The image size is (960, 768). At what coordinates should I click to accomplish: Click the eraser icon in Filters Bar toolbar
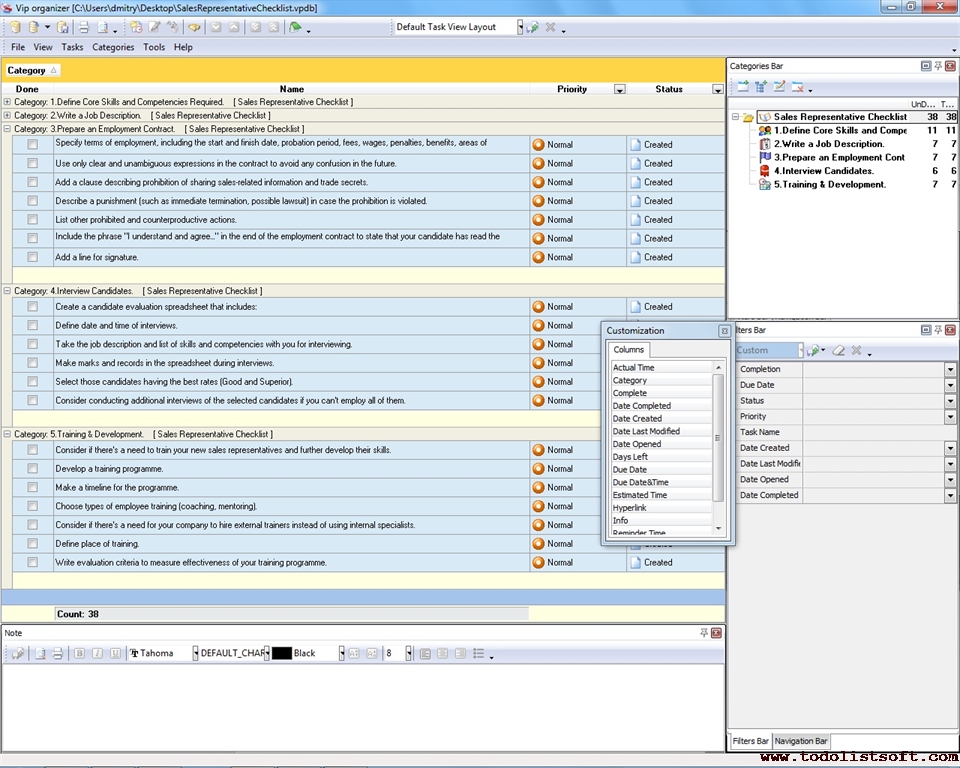tap(839, 350)
